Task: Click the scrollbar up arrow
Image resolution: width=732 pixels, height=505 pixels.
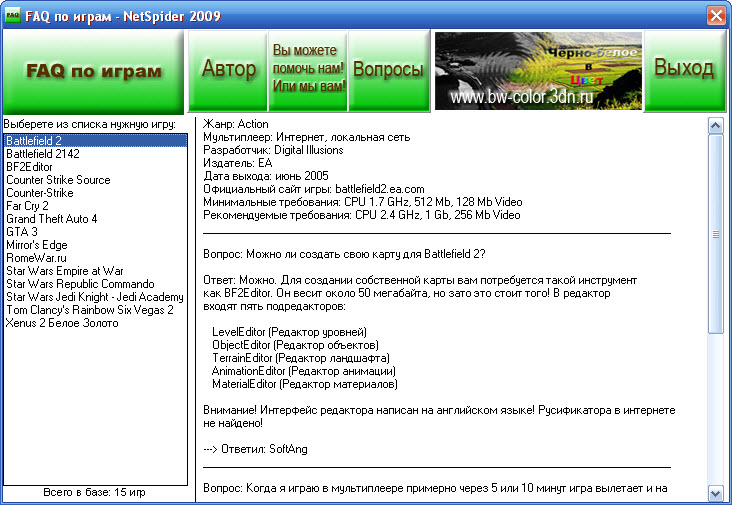Action: click(715, 125)
